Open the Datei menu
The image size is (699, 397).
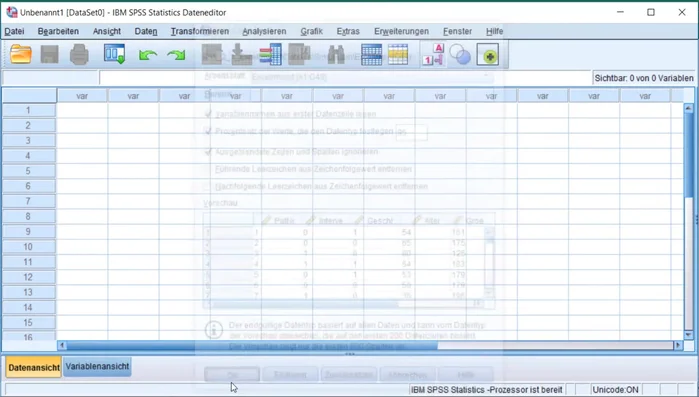pyautogui.click(x=14, y=31)
